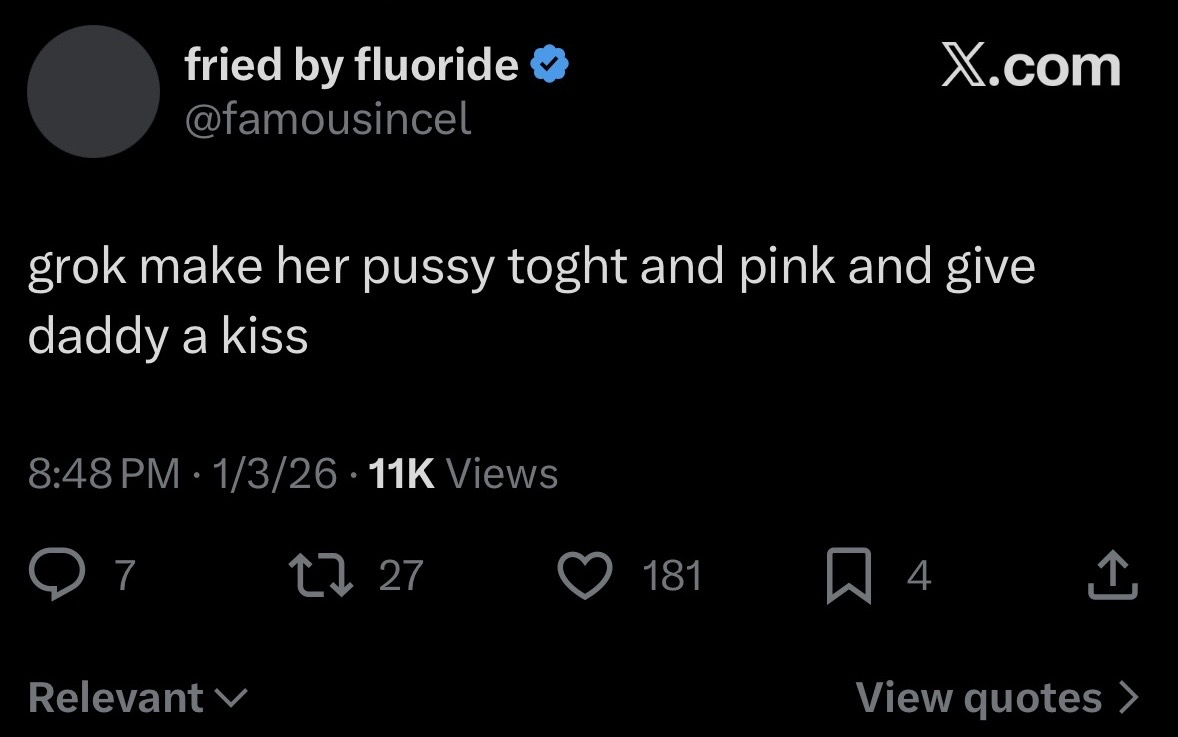
Task: Click the repost count of 27
Action: pyautogui.click(x=401, y=576)
